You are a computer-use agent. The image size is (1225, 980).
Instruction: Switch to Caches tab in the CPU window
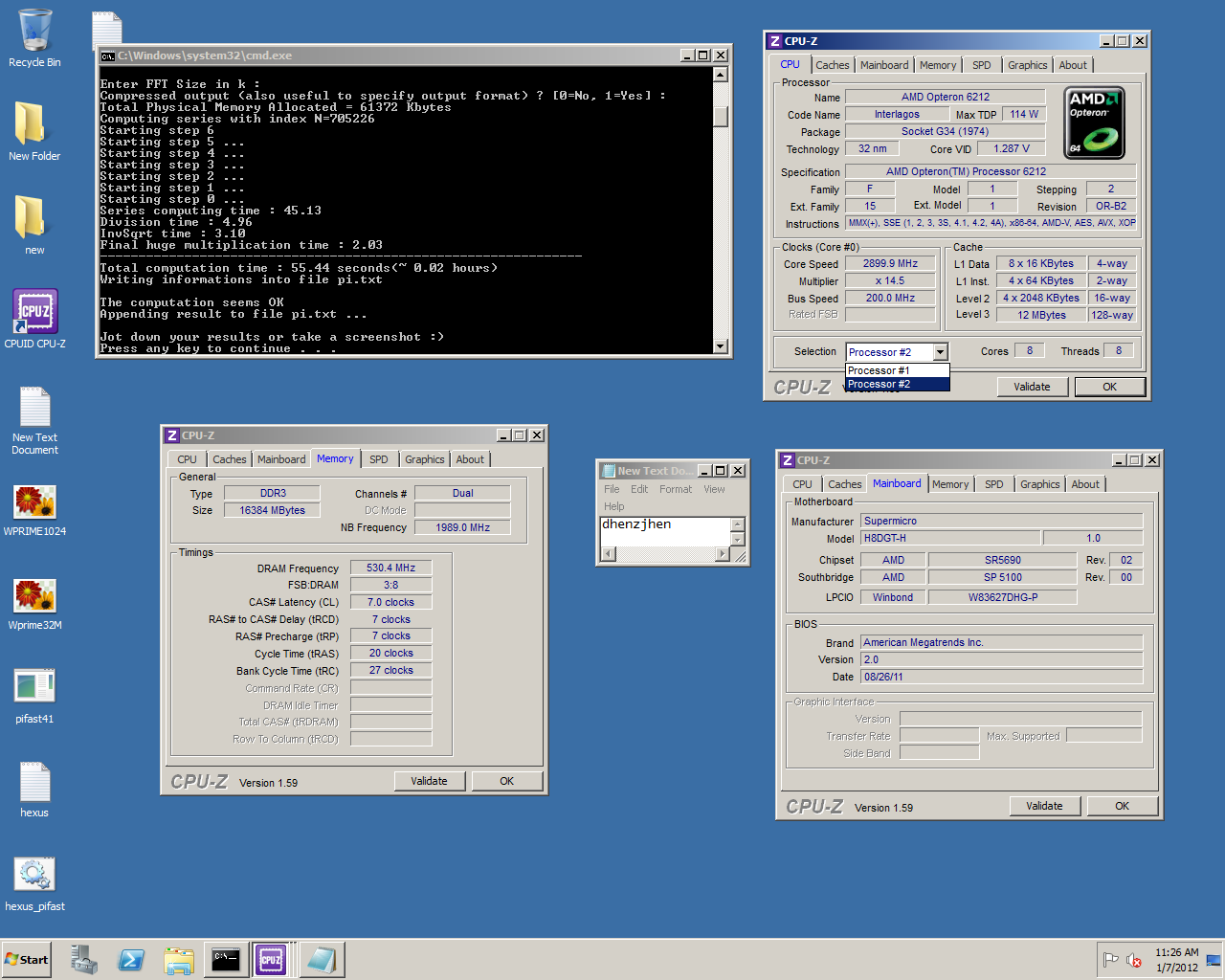click(832, 65)
